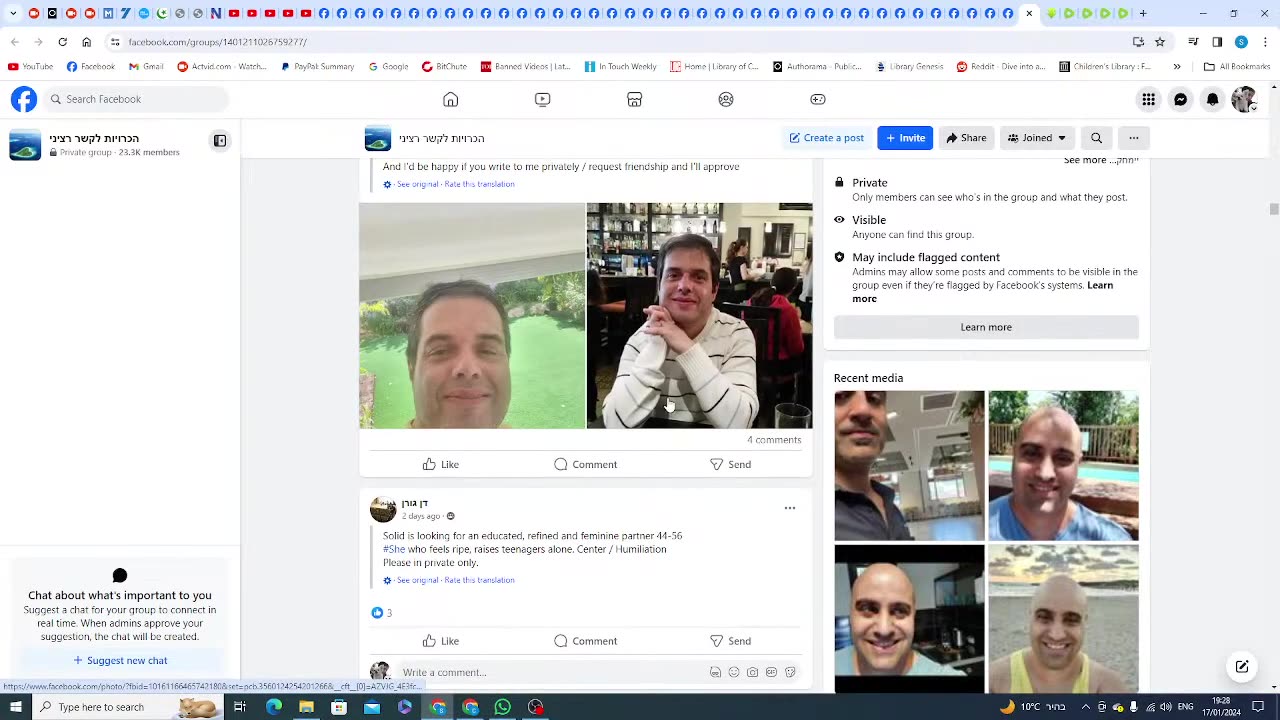Open the PayPal Summary bookmark
1280x720 pixels.
click(317, 67)
